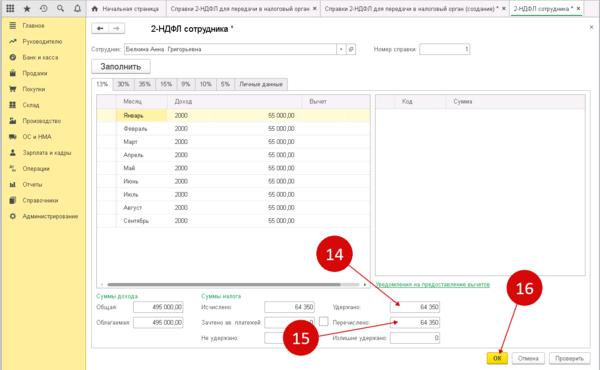
Task: Open notifications bell icon
Action: 77,8
